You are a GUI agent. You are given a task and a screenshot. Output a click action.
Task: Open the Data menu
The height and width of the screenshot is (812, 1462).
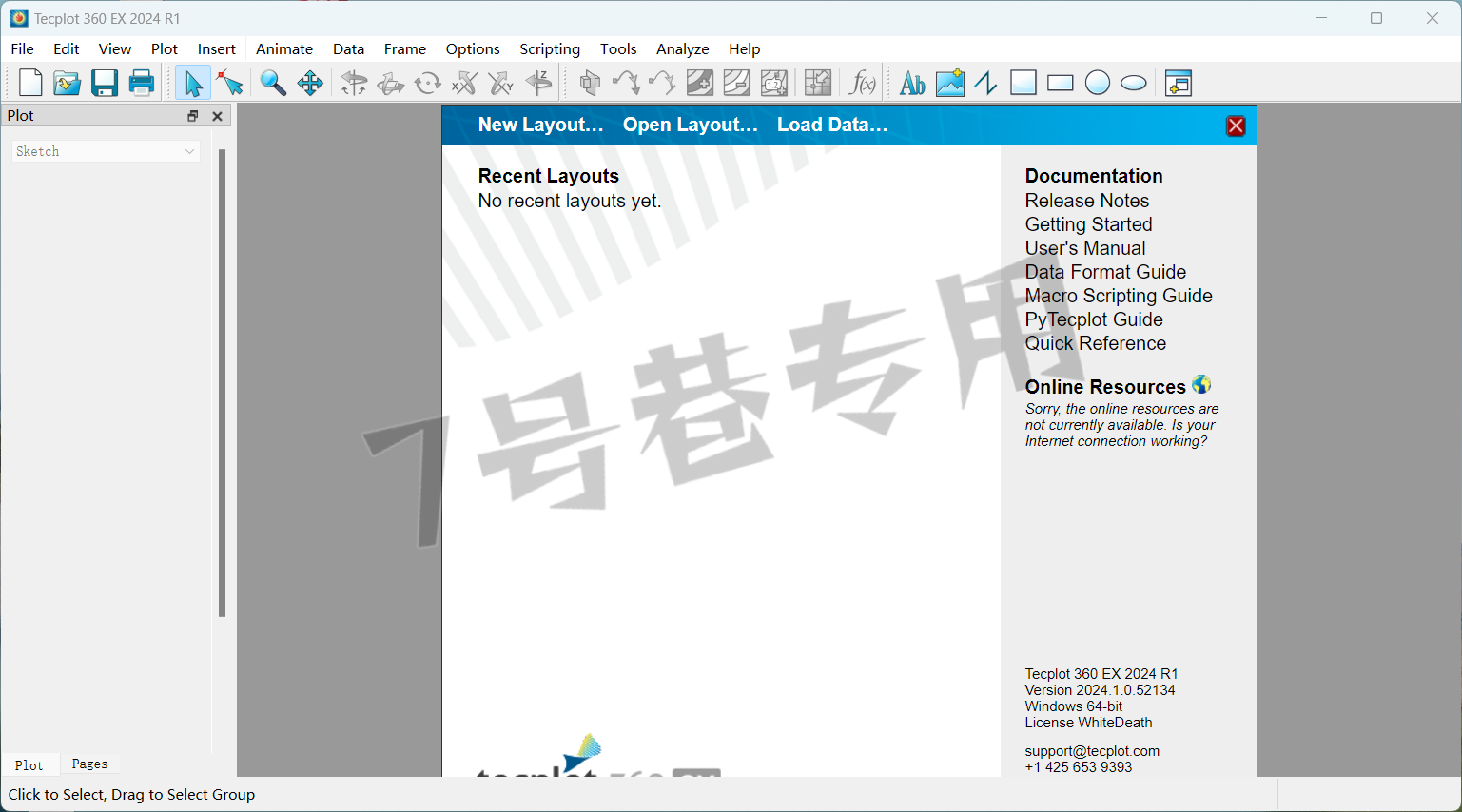pyautogui.click(x=349, y=49)
